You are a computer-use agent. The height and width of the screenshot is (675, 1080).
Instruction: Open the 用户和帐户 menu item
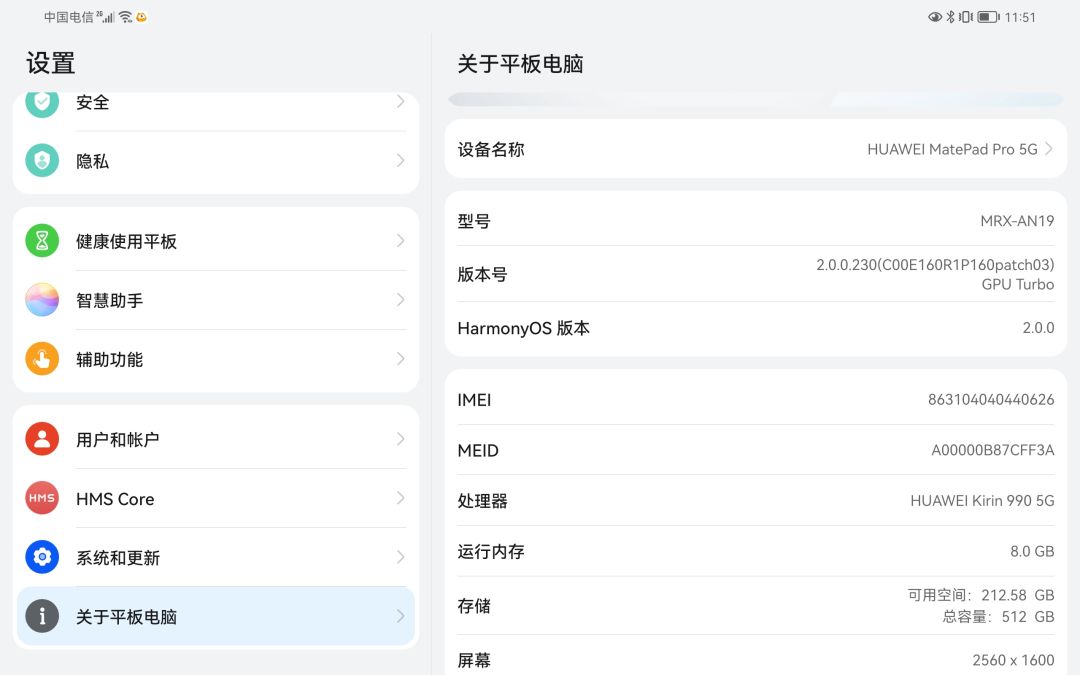(216, 439)
